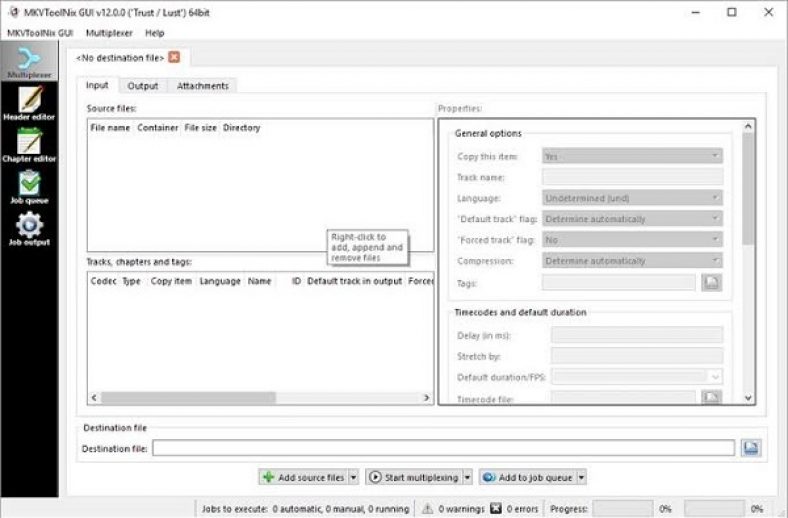Click the Jobs to execute status text

point(305,509)
